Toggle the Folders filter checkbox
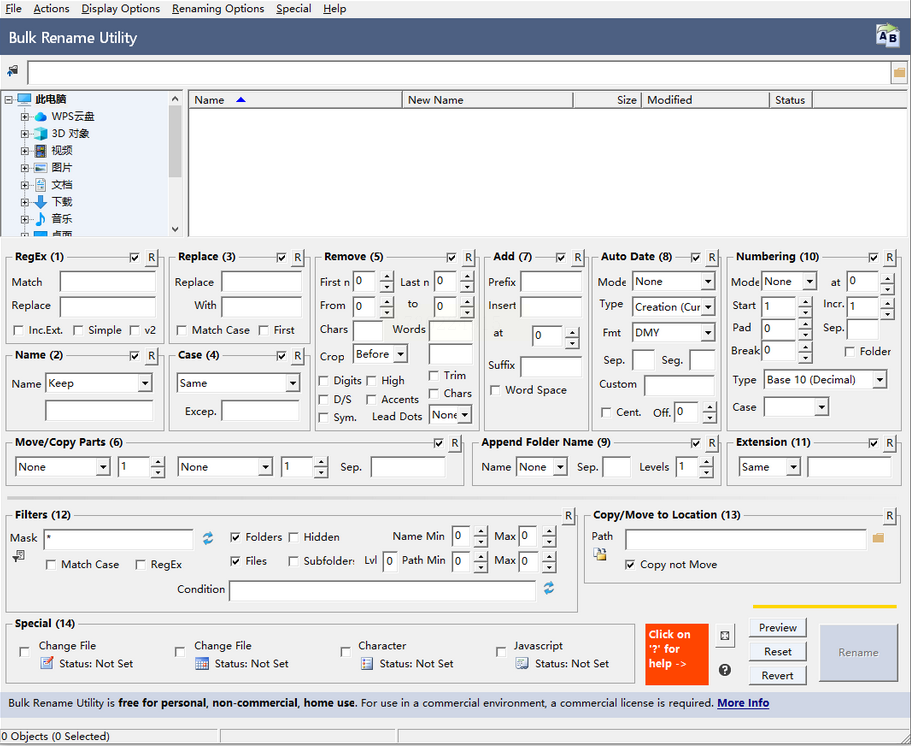 coord(235,537)
